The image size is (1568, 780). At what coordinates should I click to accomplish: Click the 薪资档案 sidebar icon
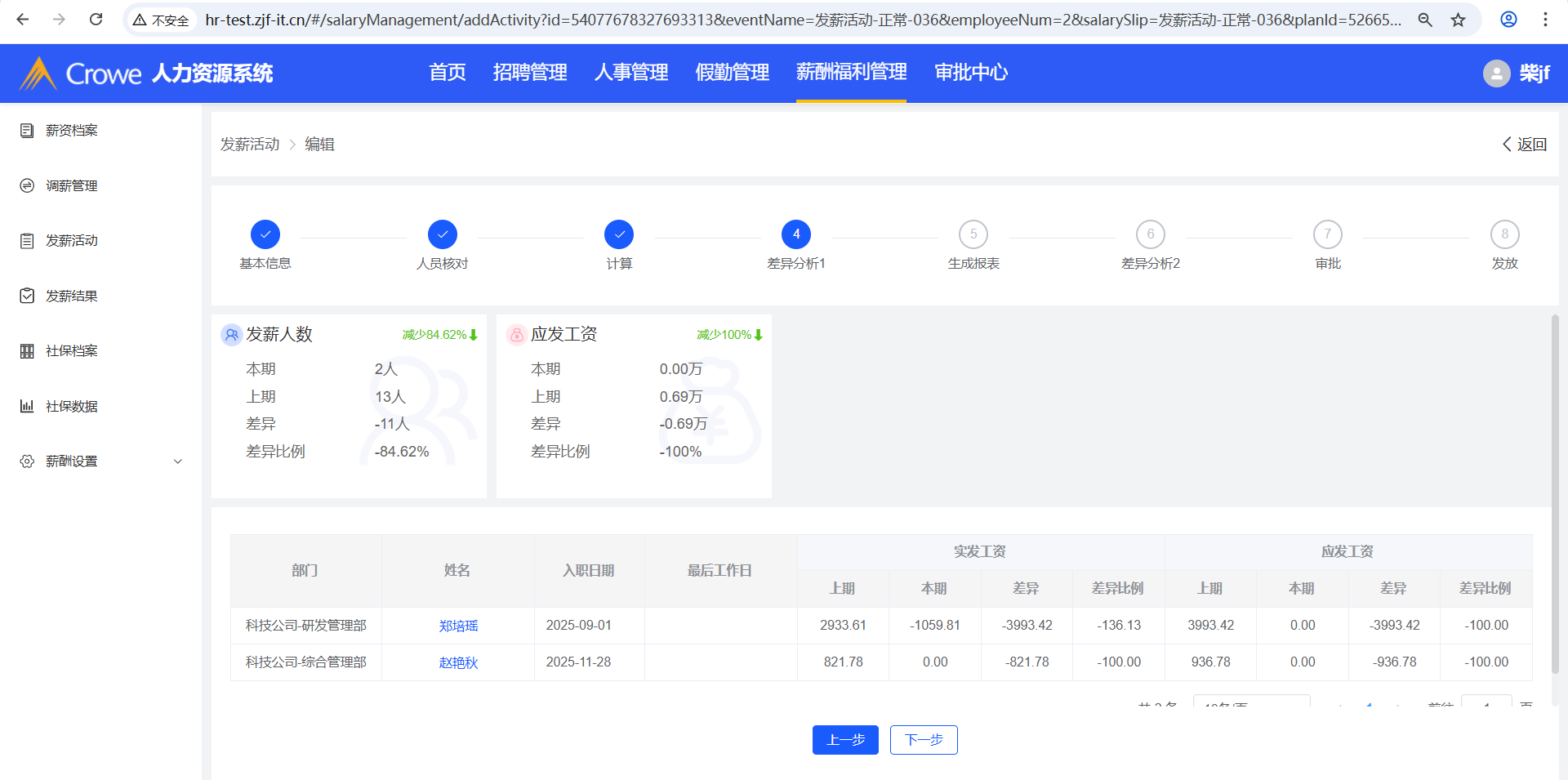(27, 131)
